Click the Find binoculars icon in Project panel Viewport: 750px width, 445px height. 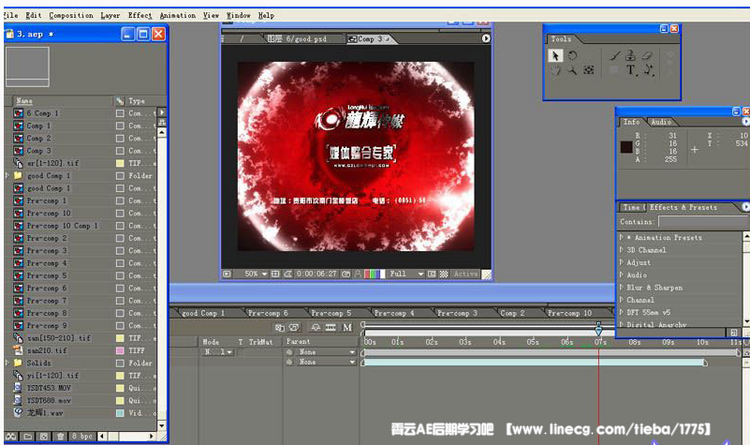coord(11,436)
